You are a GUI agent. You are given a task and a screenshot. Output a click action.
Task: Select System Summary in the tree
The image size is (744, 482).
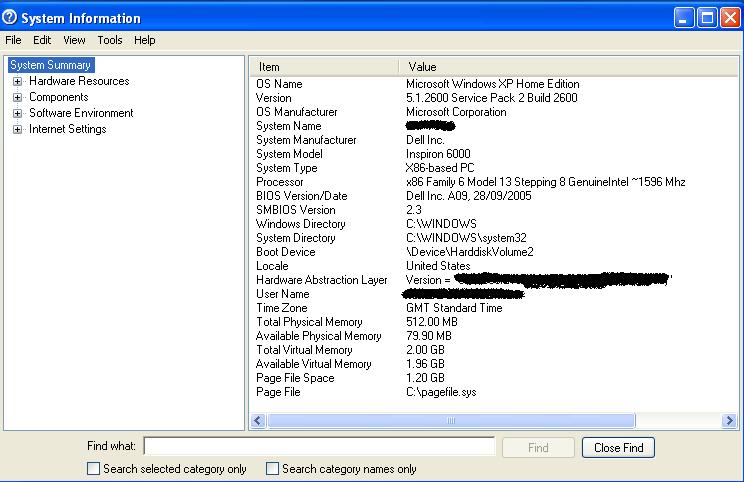50,65
